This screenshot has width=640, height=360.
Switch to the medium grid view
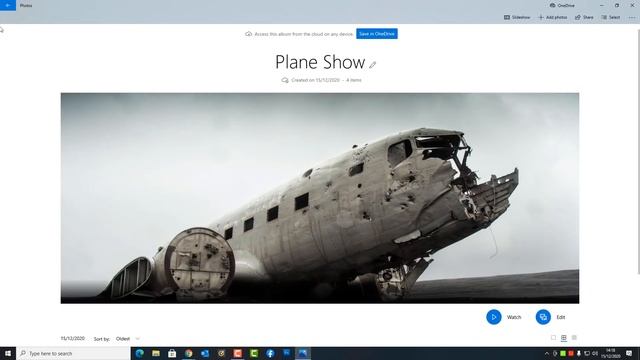(x=564, y=338)
